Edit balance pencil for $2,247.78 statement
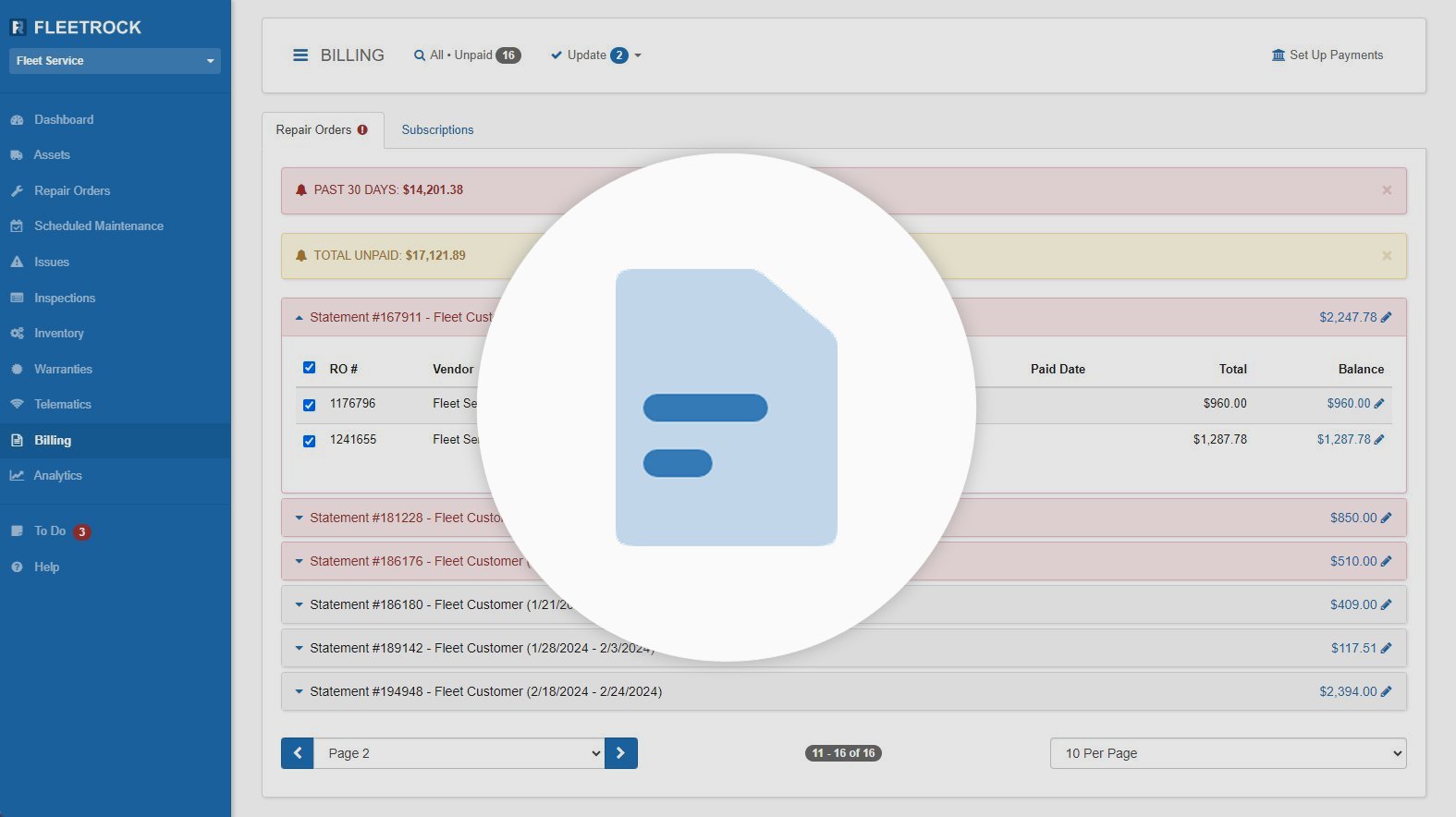 (1386, 318)
